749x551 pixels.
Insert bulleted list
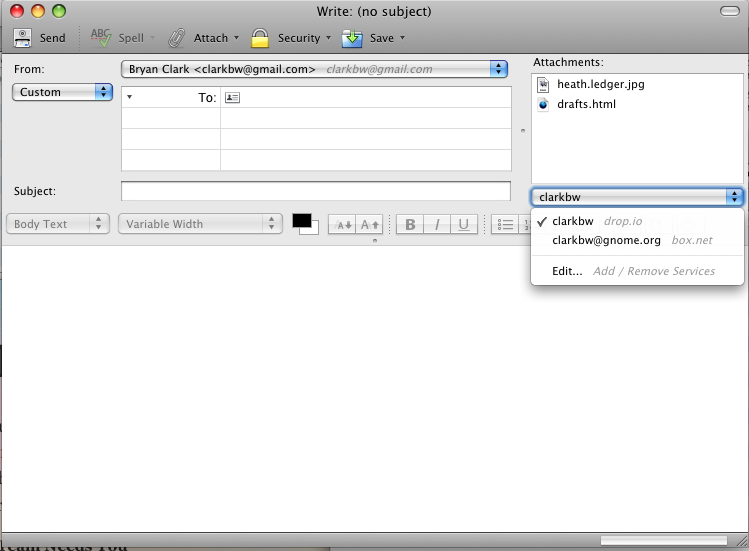tap(505, 224)
